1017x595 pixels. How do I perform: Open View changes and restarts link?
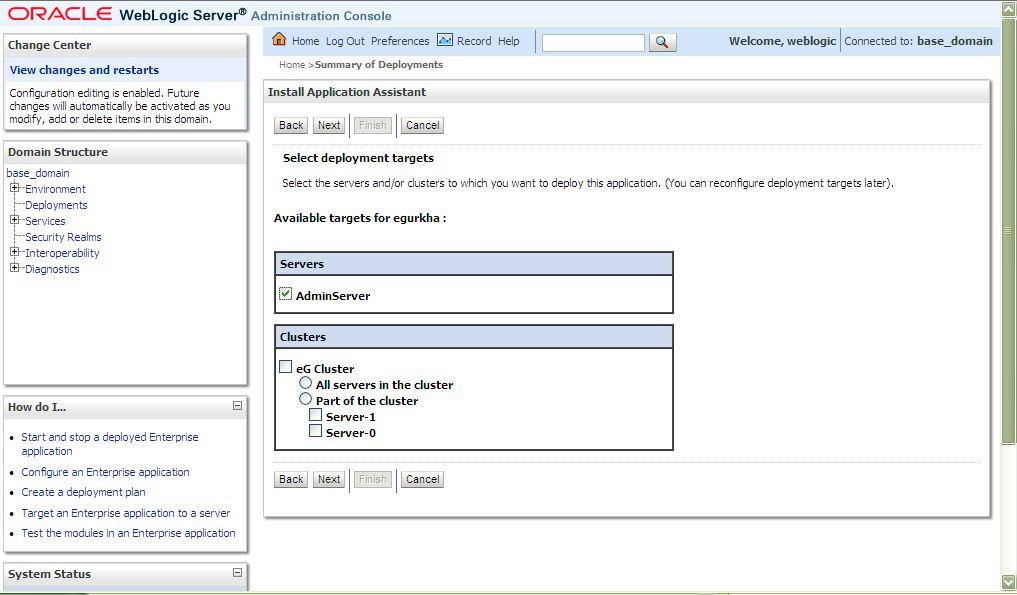(84, 70)
